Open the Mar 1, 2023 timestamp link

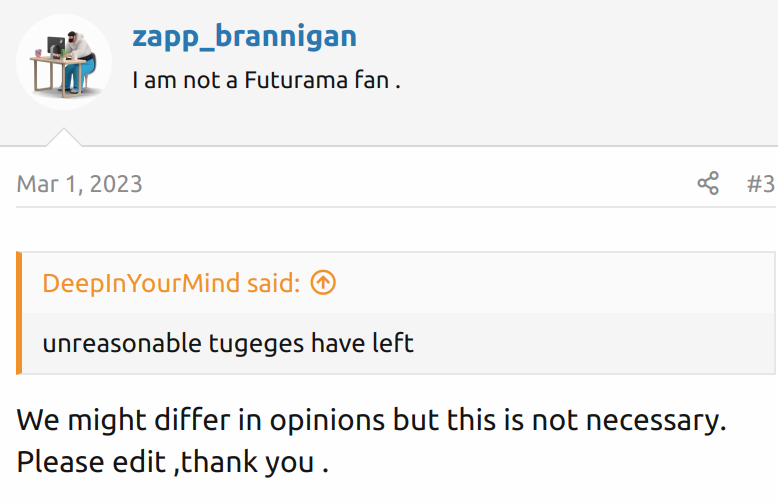(x=80, y=184)
